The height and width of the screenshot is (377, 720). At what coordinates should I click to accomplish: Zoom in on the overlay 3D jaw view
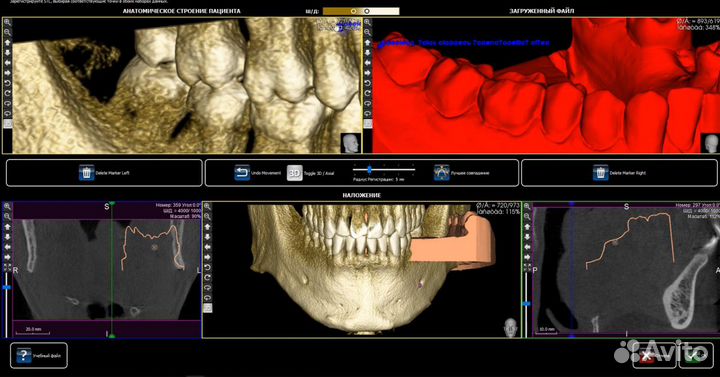(x=208, y=207)
